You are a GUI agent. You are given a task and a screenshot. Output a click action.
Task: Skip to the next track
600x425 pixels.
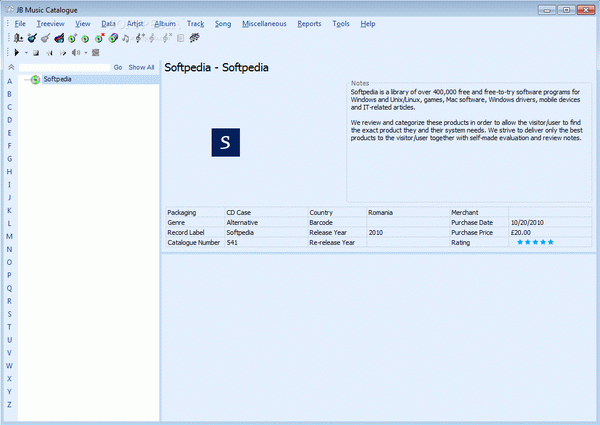(63, 53)
